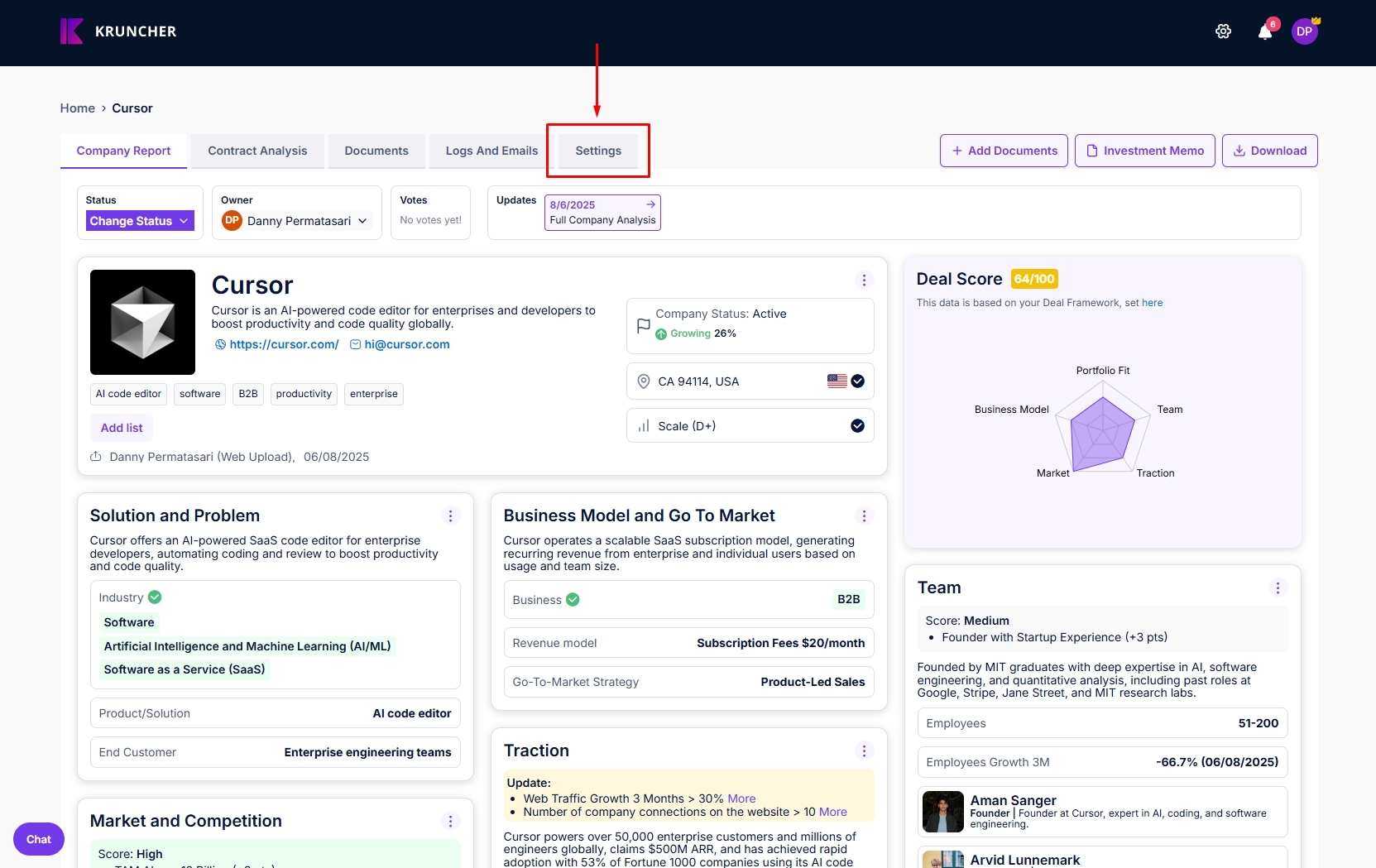
Task: Click 'Enterprise engineering teams' end customer
Action: tap(367, 752)
